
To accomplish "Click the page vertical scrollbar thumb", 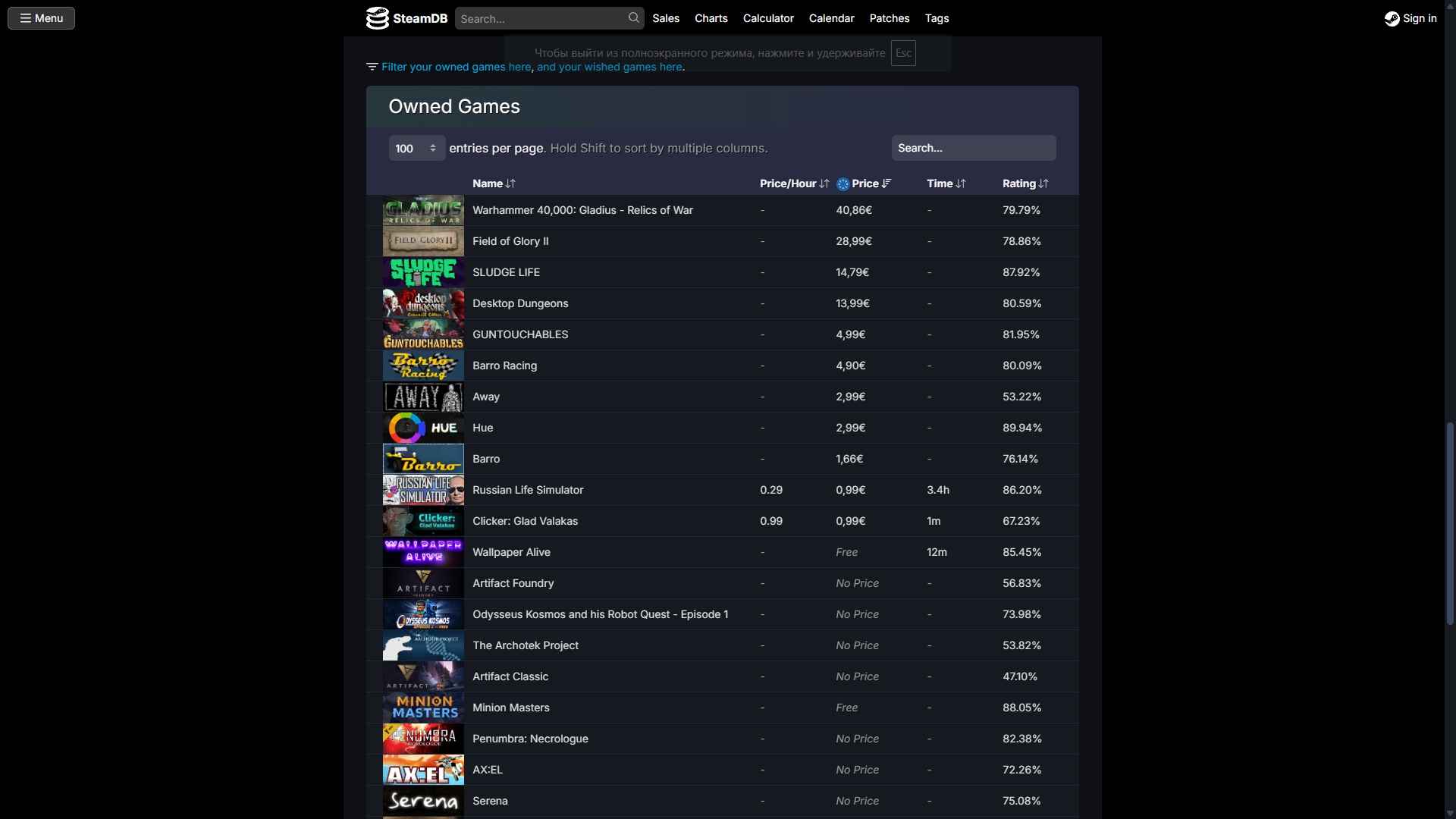I will pos(1450,523).
